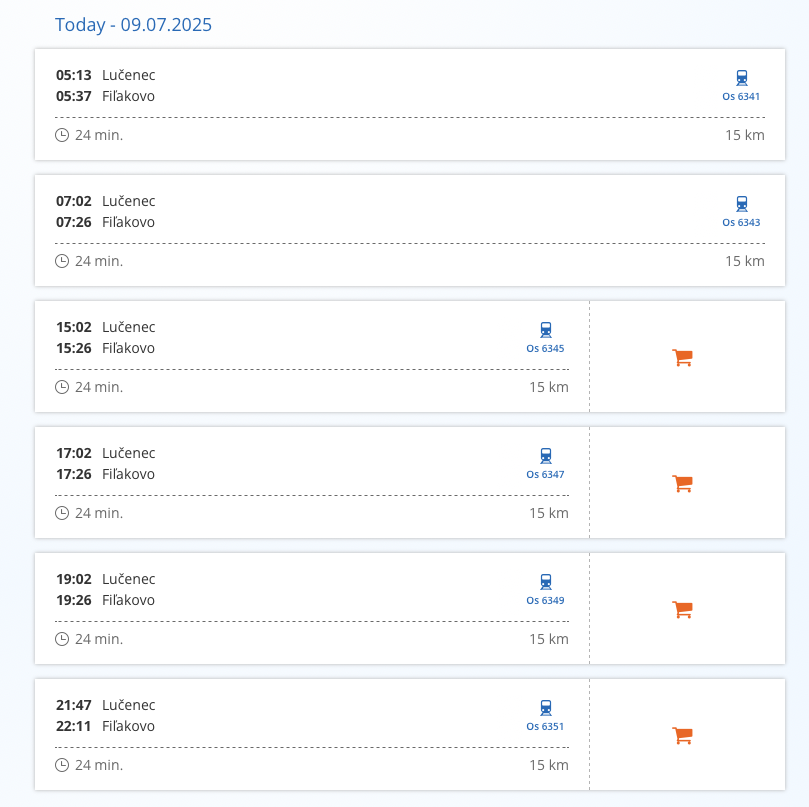Image resolution: width=809 pixels, height=807 pixels.
Task: Click the Fiľakovo arrival at 22:11
Action: coord(128,726)
